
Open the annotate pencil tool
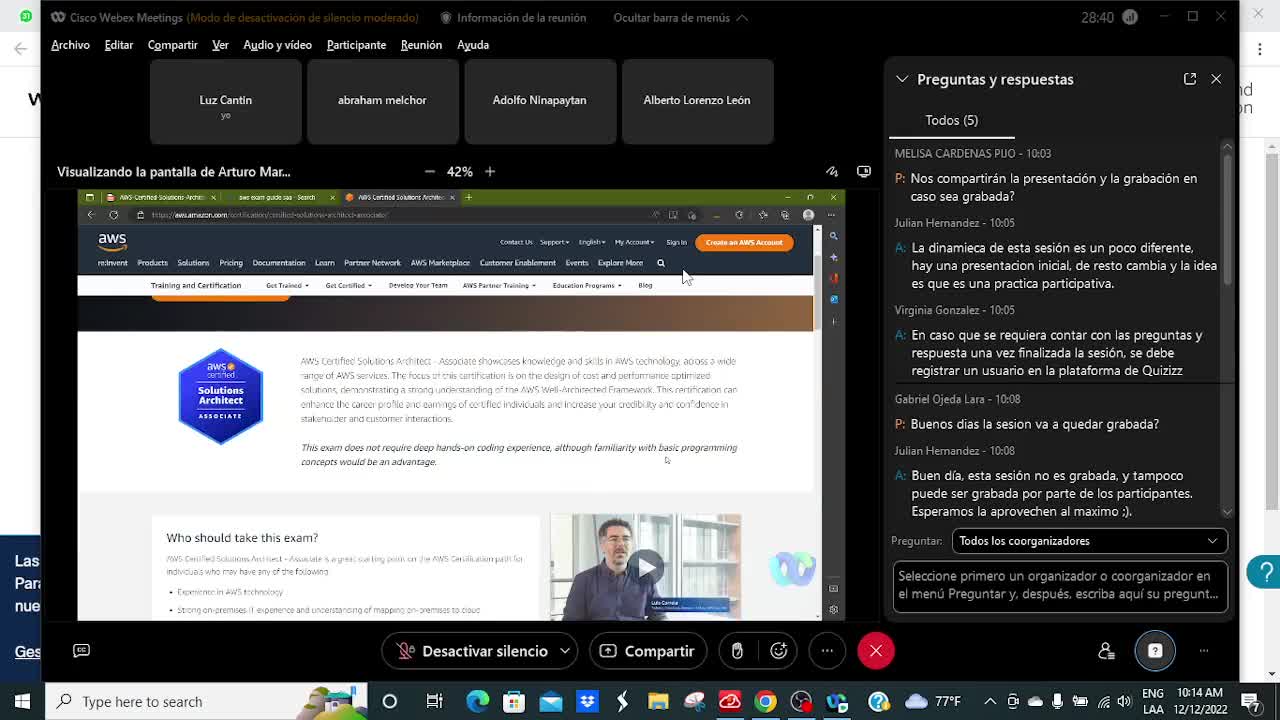(832, 172)
